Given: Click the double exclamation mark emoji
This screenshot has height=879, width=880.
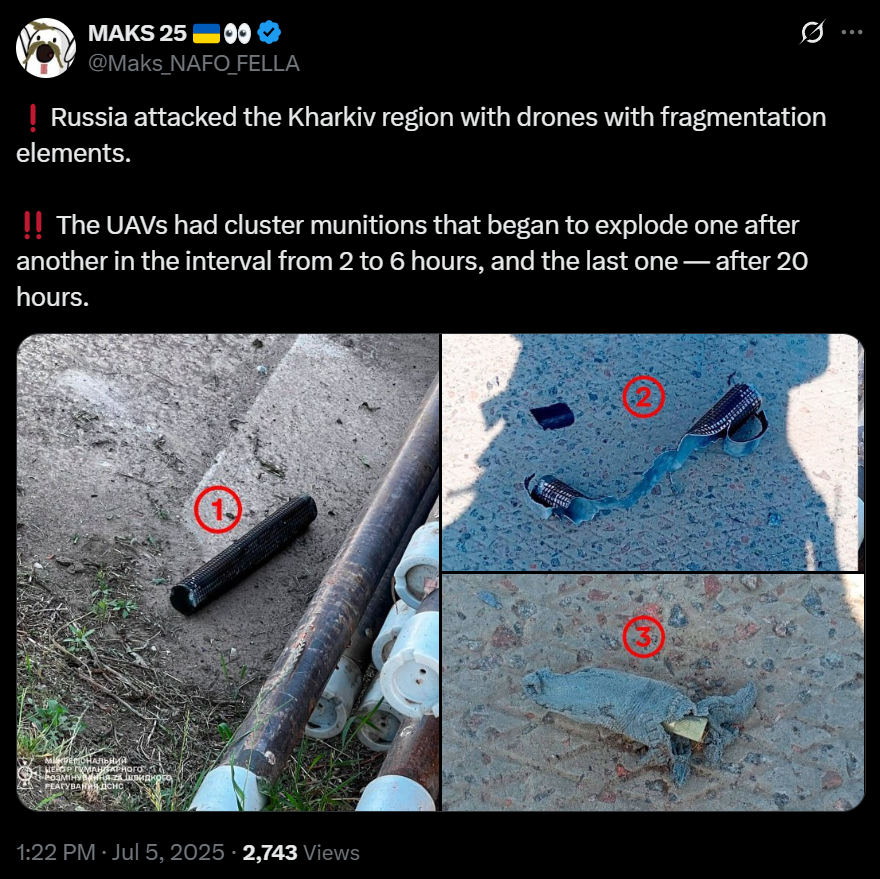Looking at the screenshot, I should tap(33, 226).
